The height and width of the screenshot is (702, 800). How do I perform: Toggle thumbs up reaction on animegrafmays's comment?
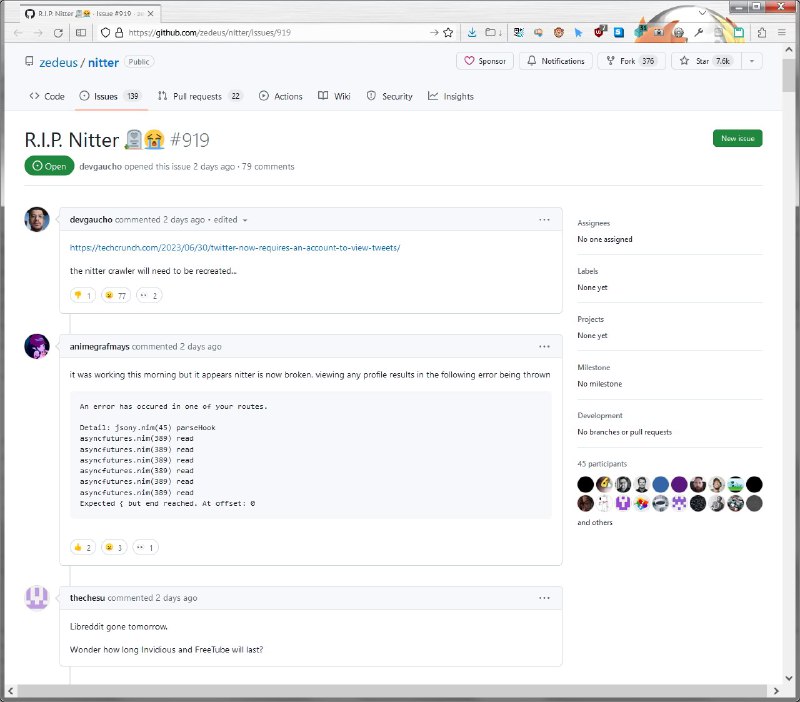point(83,547)
